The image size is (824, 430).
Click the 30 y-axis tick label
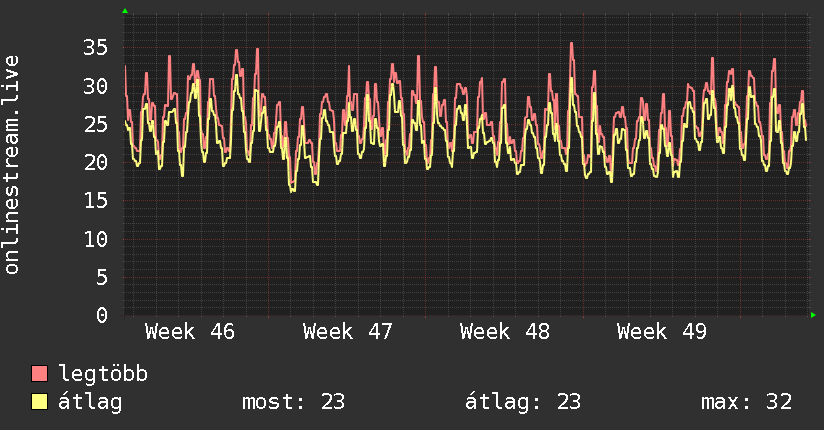[95, 86]
